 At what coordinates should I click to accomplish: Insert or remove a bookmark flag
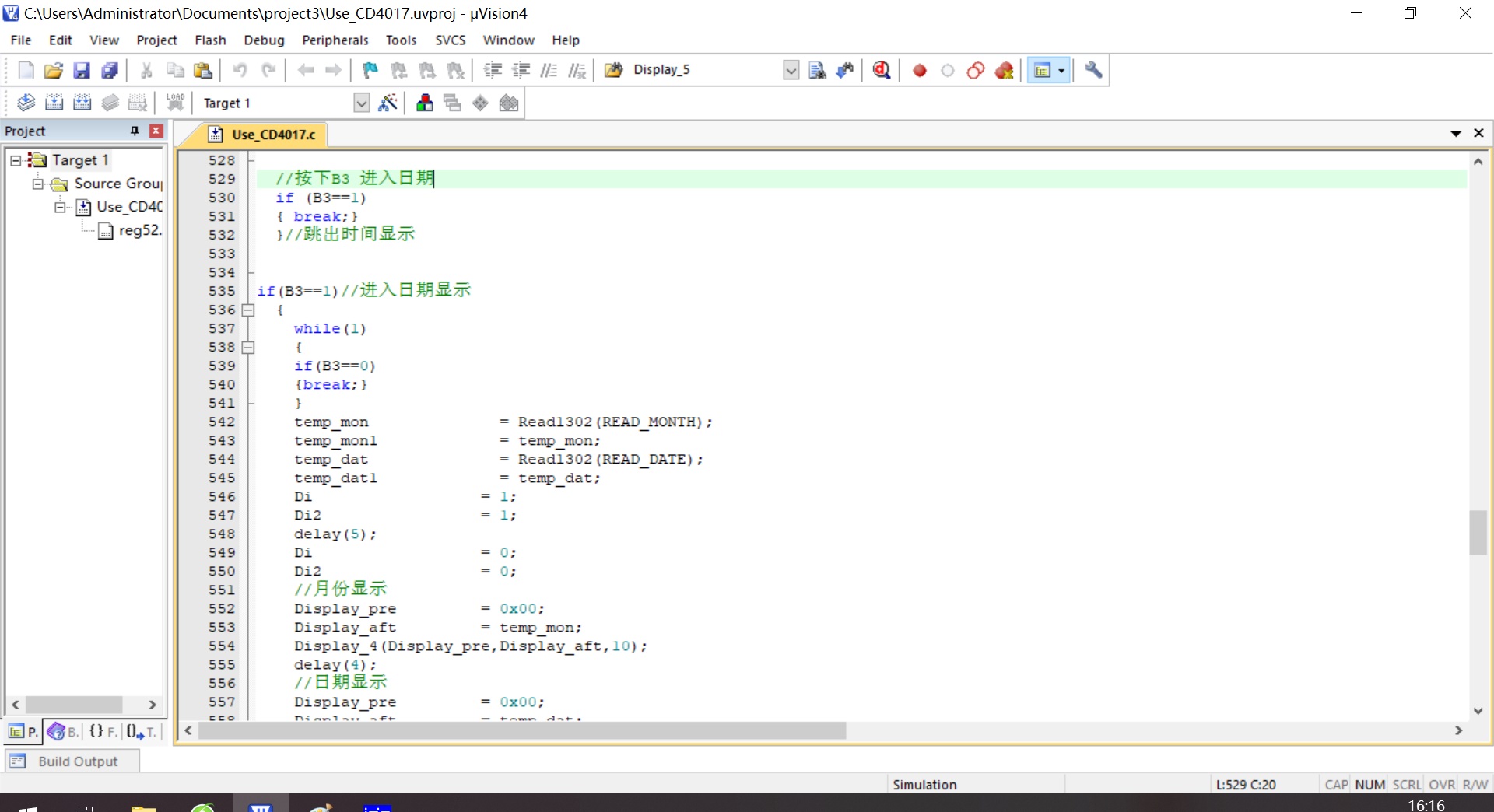370,70
